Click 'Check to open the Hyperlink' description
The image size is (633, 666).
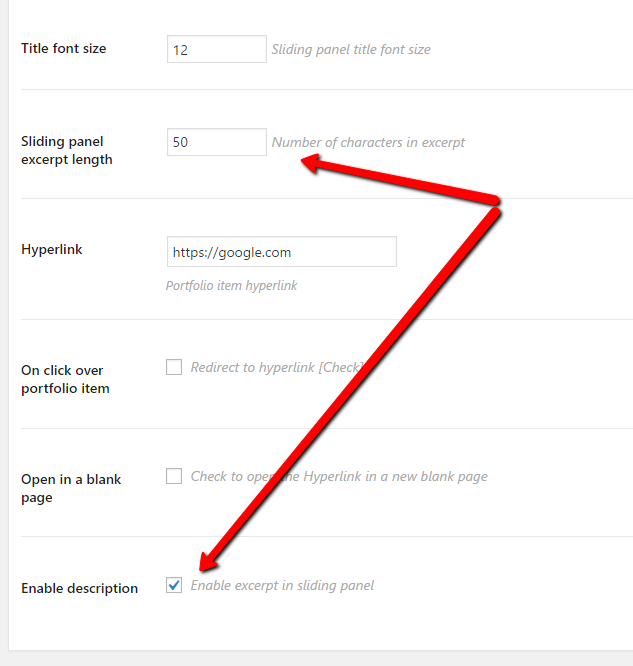pyautogui.click(x=339, y=477)
